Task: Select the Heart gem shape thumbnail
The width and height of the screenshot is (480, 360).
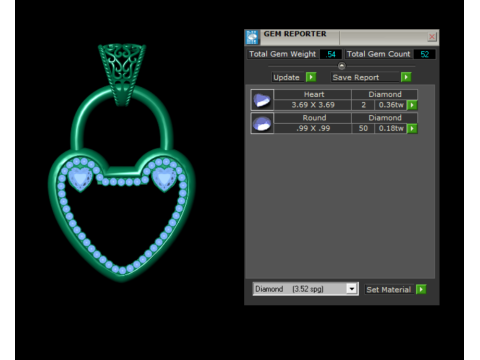Action: click(x=262, y=100)
